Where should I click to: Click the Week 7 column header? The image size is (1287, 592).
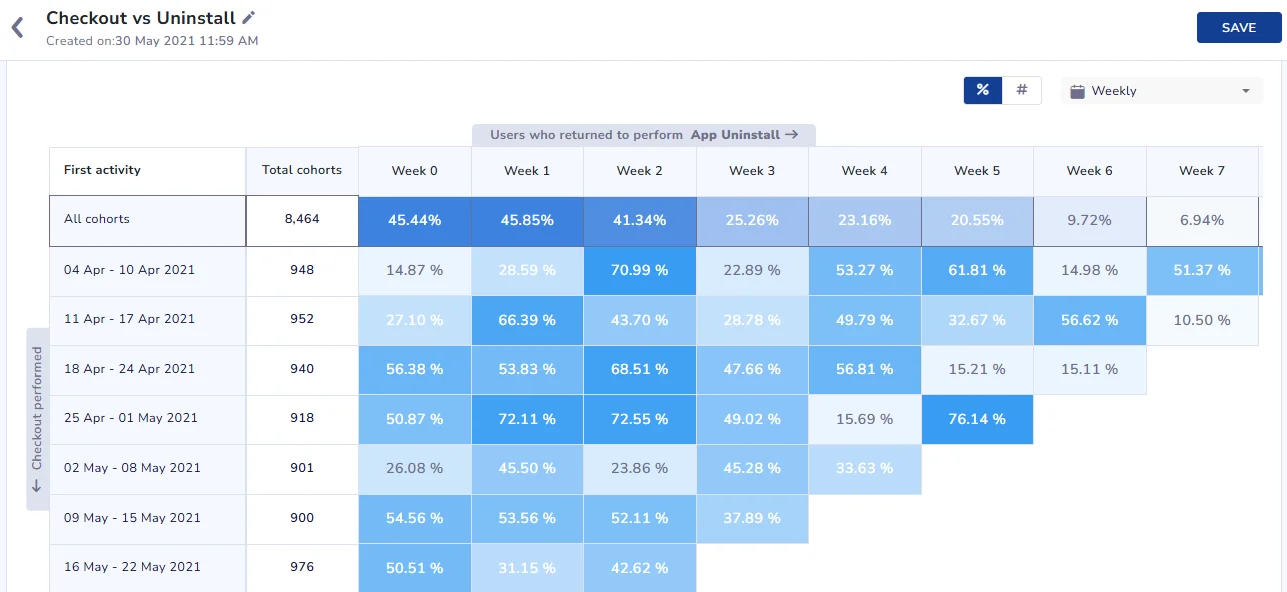point(1201,171)
